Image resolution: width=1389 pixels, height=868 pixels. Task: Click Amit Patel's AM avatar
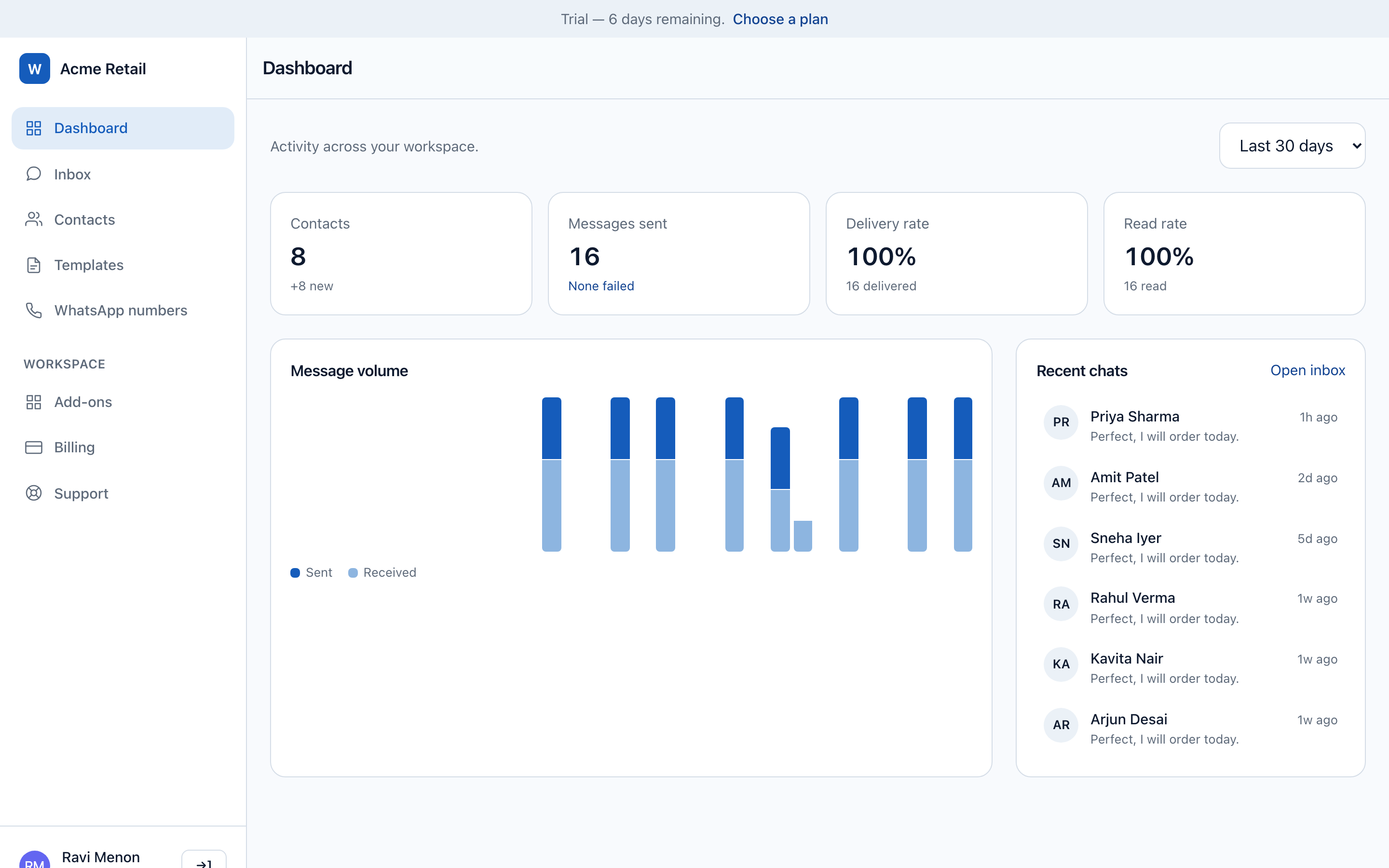coord(1061,483)
